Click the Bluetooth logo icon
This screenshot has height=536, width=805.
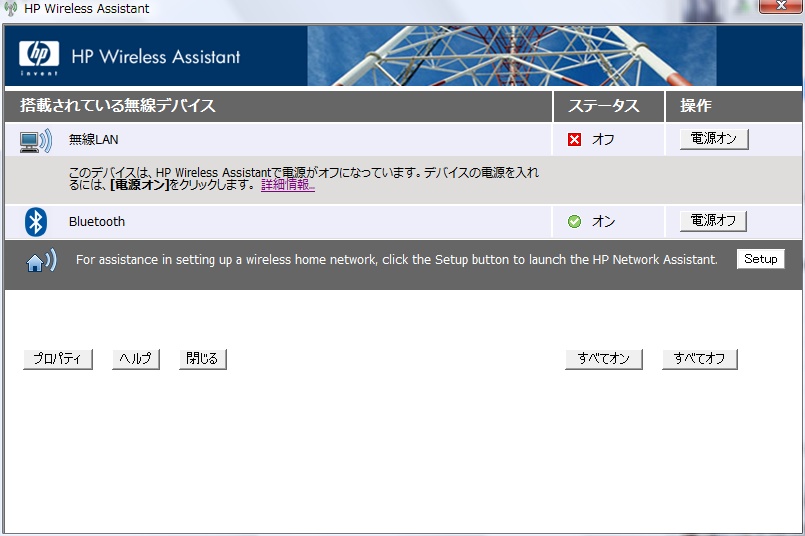coord(35,222)
